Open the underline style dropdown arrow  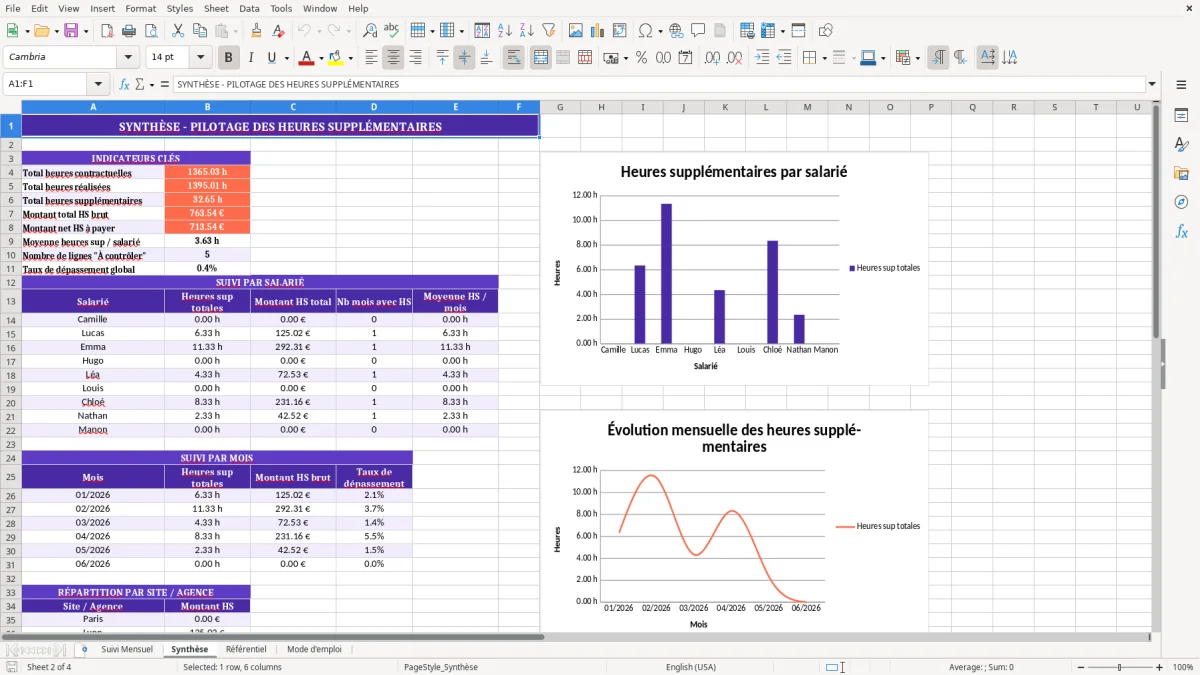click(x=287, y=58)
